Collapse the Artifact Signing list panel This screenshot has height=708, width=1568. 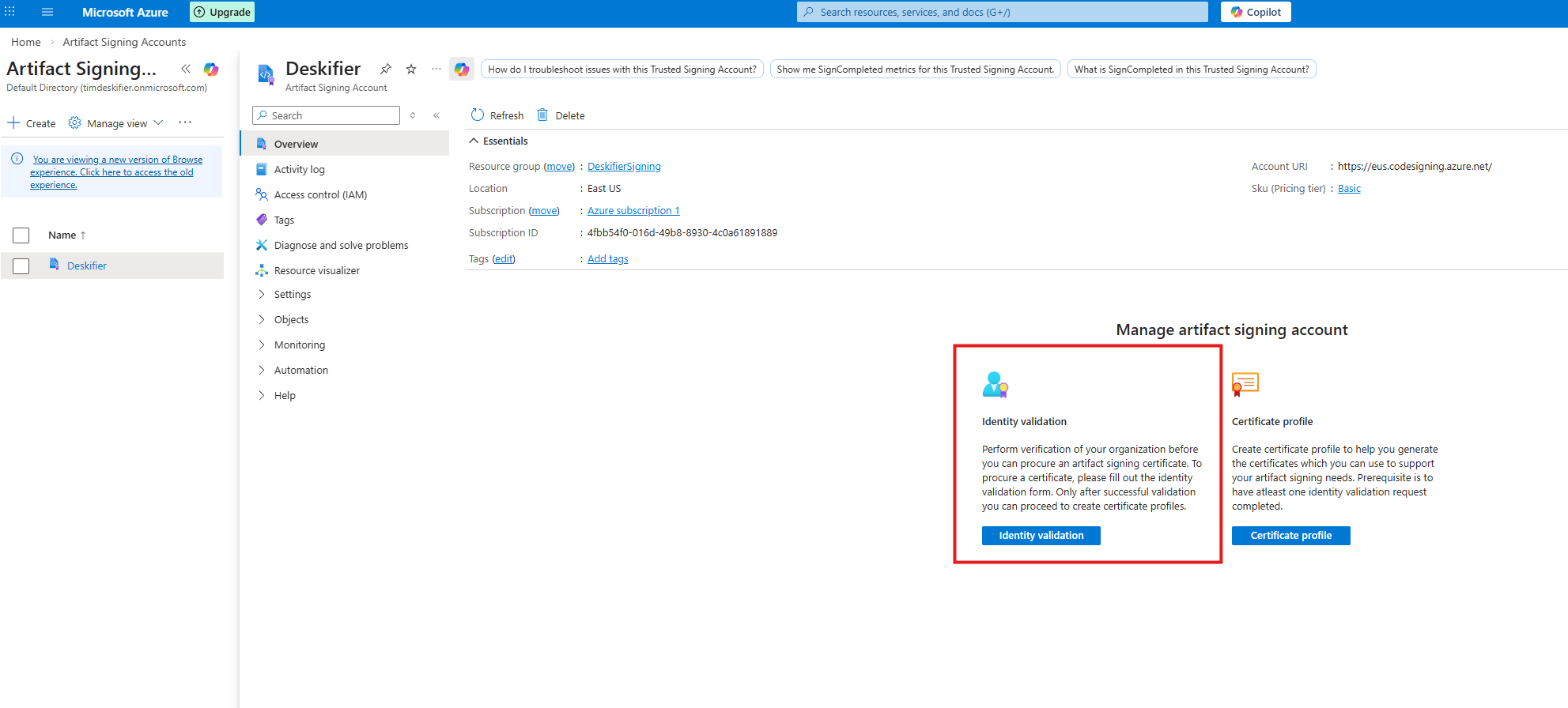(x=186, y=69)
